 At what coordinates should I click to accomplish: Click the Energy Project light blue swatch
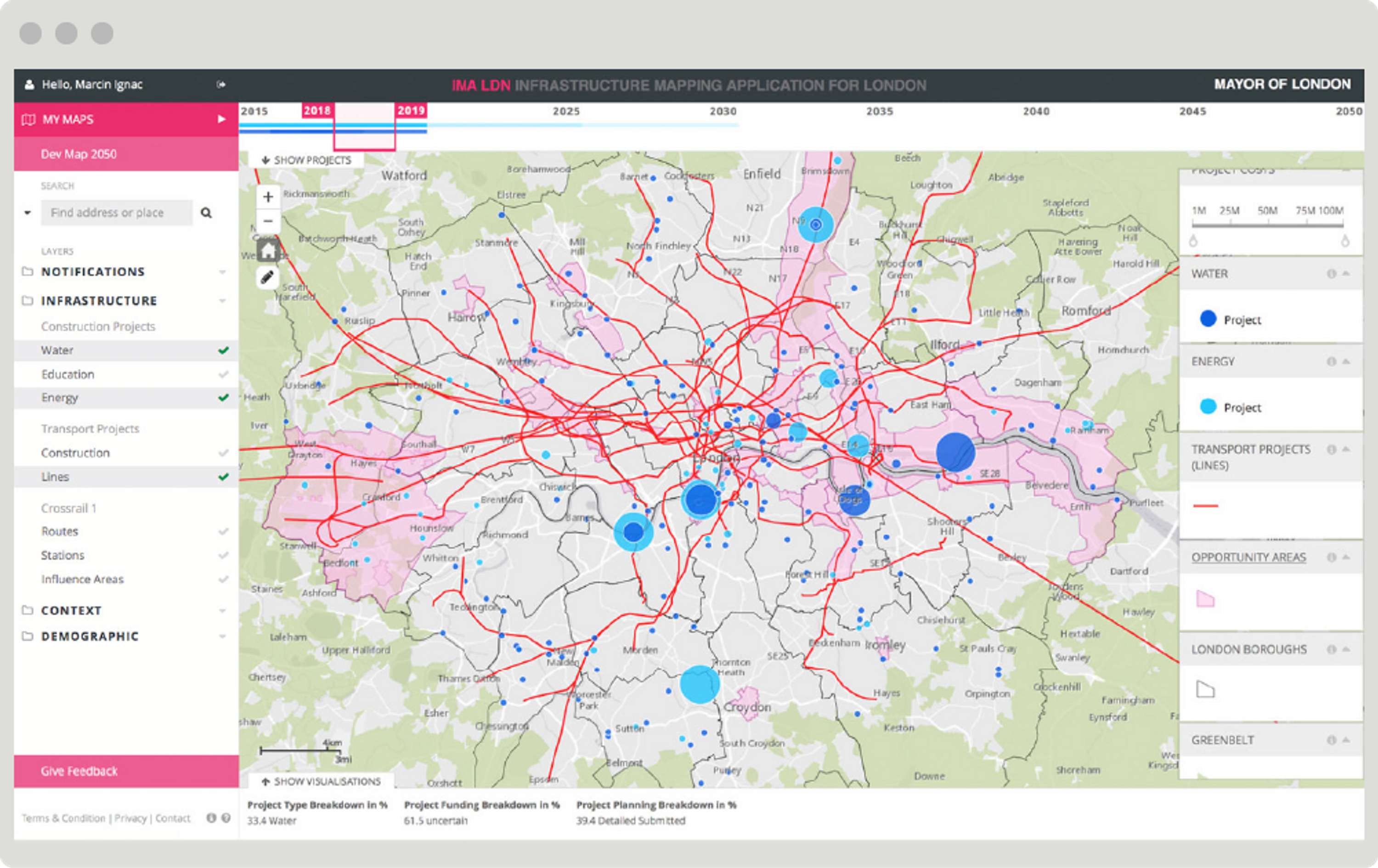point(1208,407)
